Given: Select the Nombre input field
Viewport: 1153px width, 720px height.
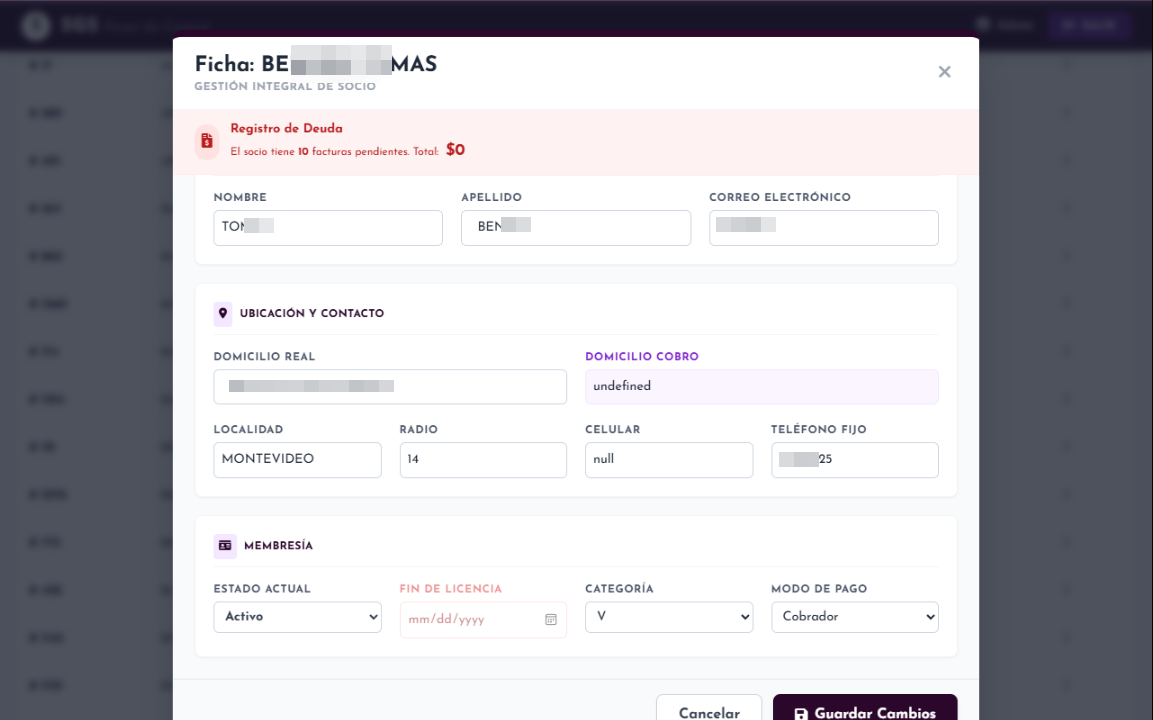Looking at the screenshot, I should pos(327,228).
